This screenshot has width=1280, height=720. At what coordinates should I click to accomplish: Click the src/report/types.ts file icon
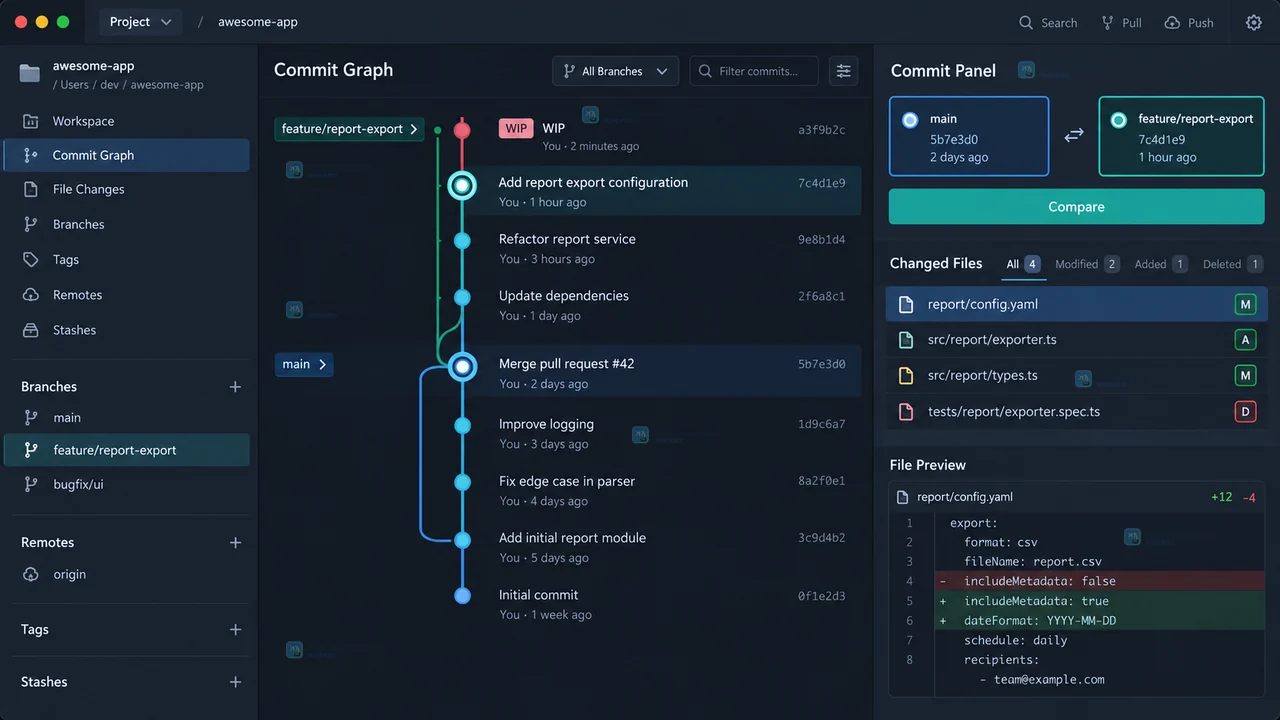pyautogui.click(x=906, y=376)
